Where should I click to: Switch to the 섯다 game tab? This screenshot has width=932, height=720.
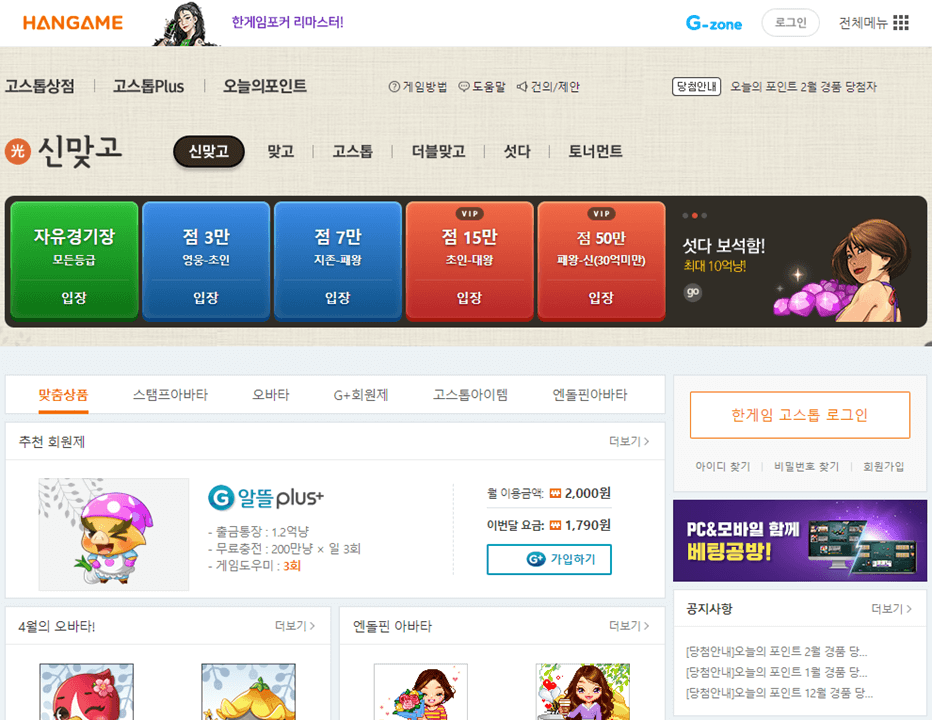tap(516, 150)
